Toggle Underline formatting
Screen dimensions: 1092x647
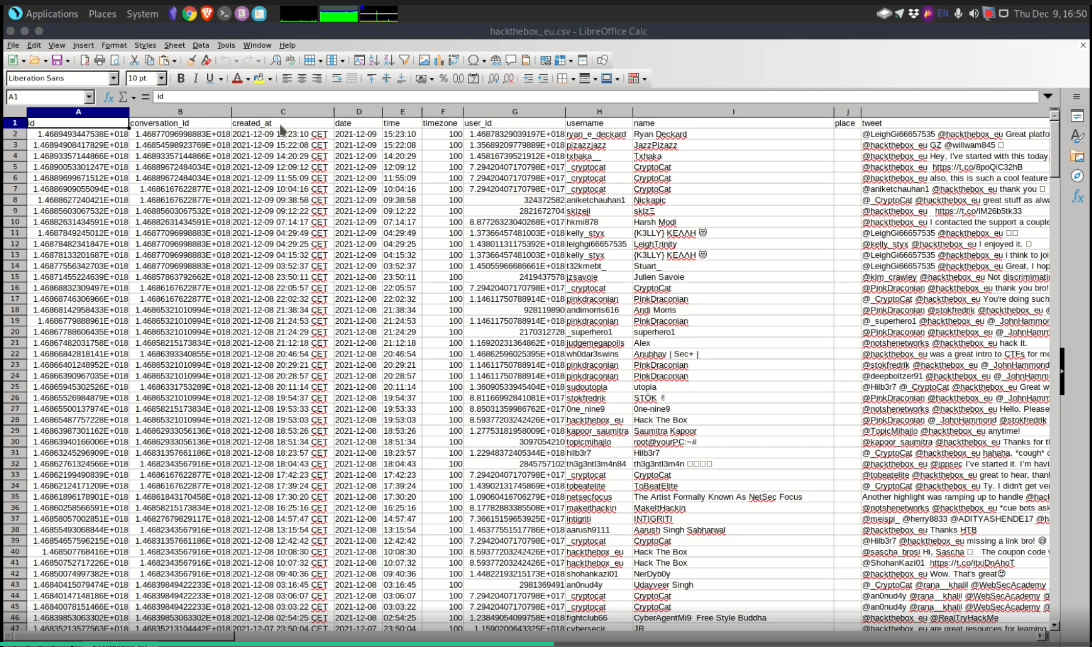(x=210, y=79)
